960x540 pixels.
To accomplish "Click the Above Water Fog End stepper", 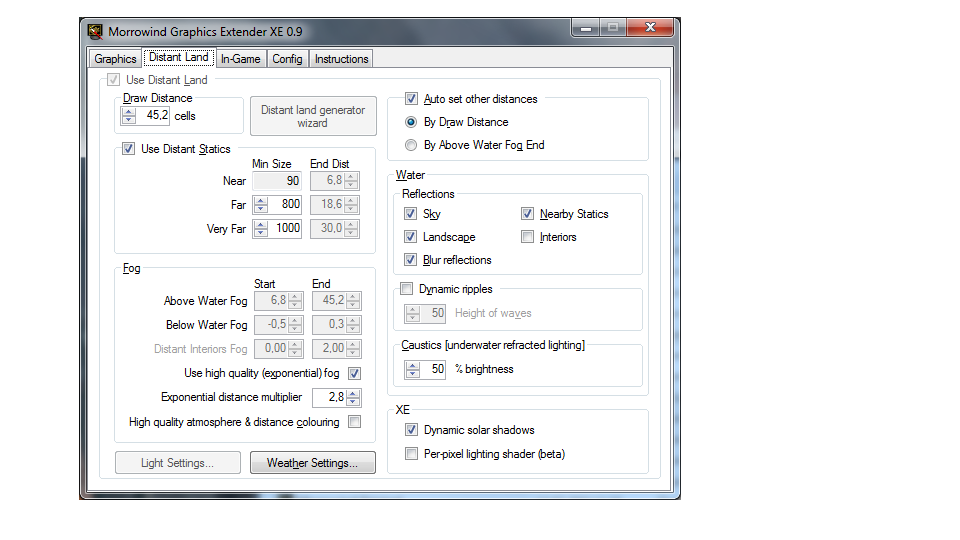I will [353, 301].
